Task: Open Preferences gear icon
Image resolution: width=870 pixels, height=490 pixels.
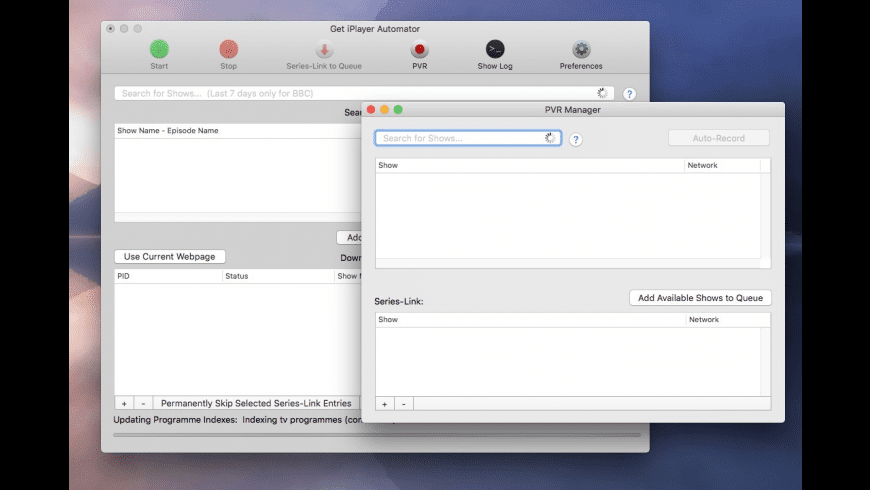Action: click(x=581, y=49)
